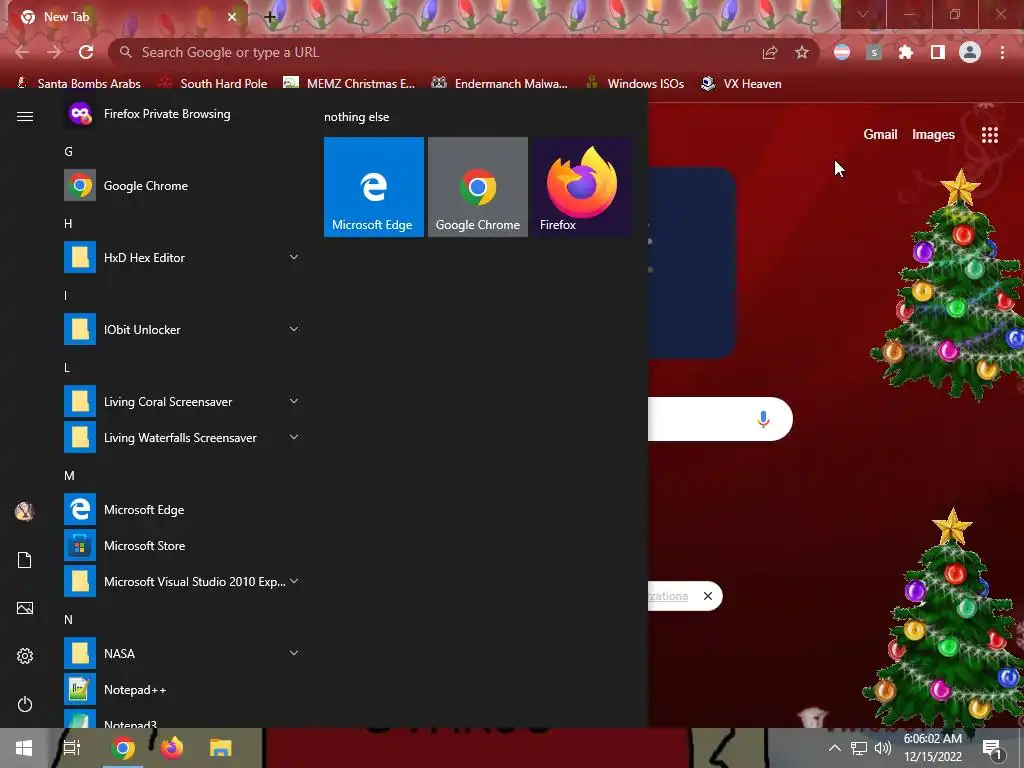
Task: Open File Explorer from the taskbar
Action: click(x=221, y=748)
